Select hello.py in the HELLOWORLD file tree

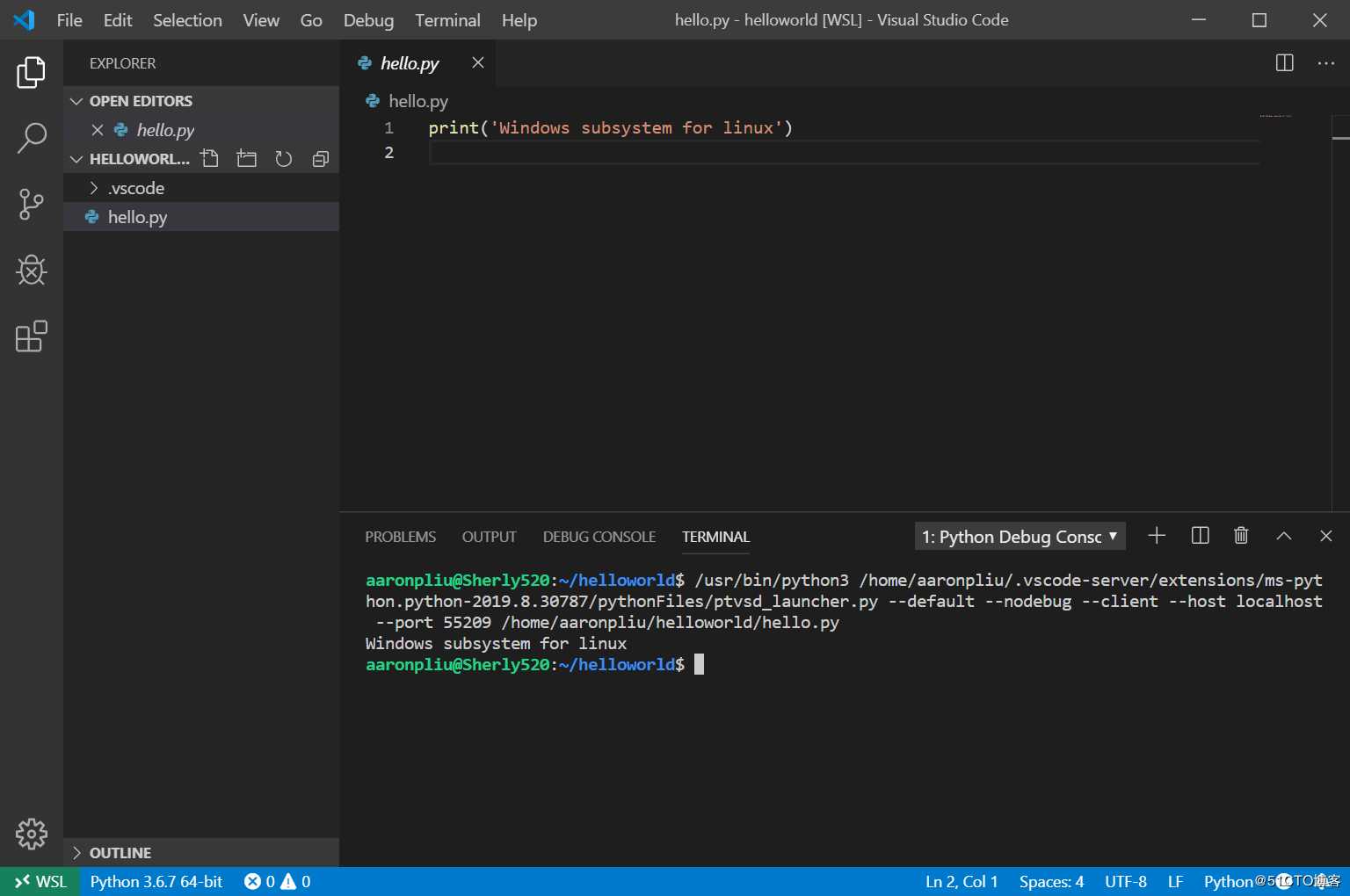201,217
